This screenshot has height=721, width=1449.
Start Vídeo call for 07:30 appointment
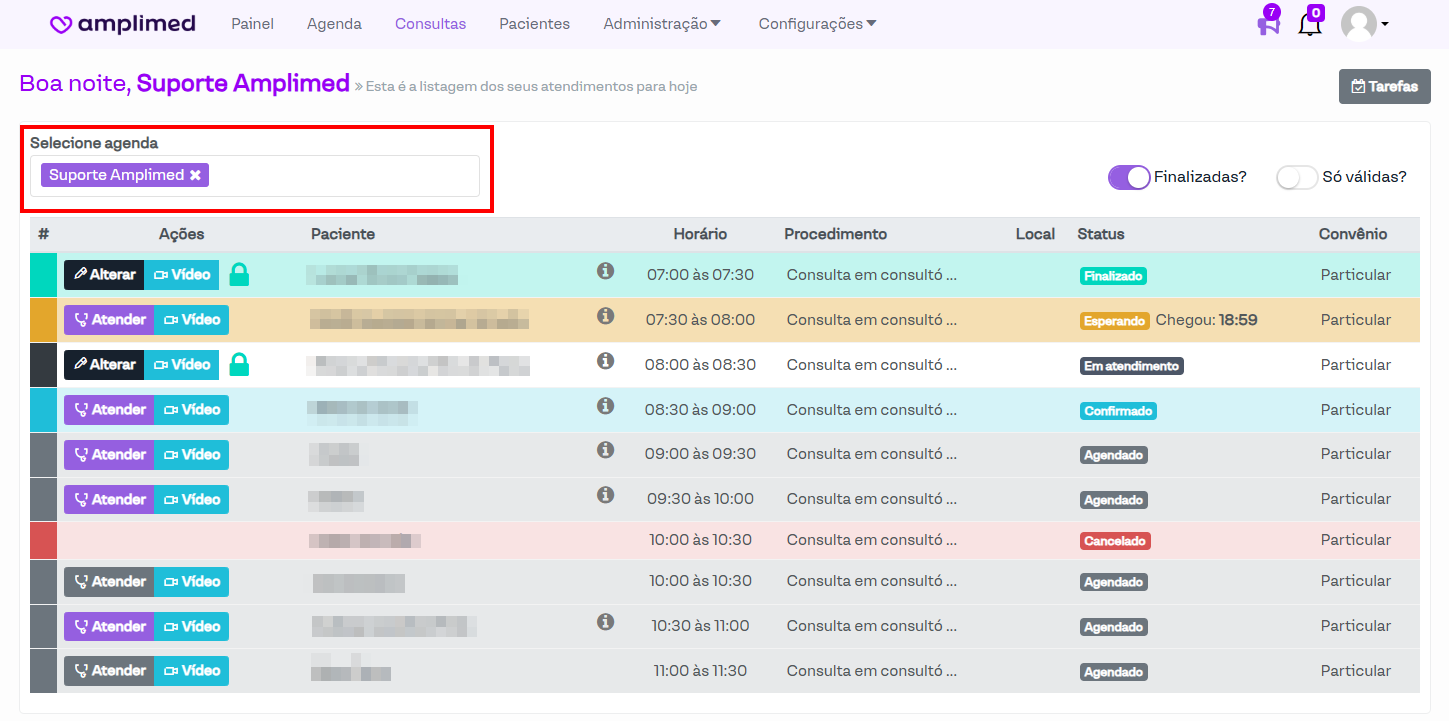click(191, 320)
